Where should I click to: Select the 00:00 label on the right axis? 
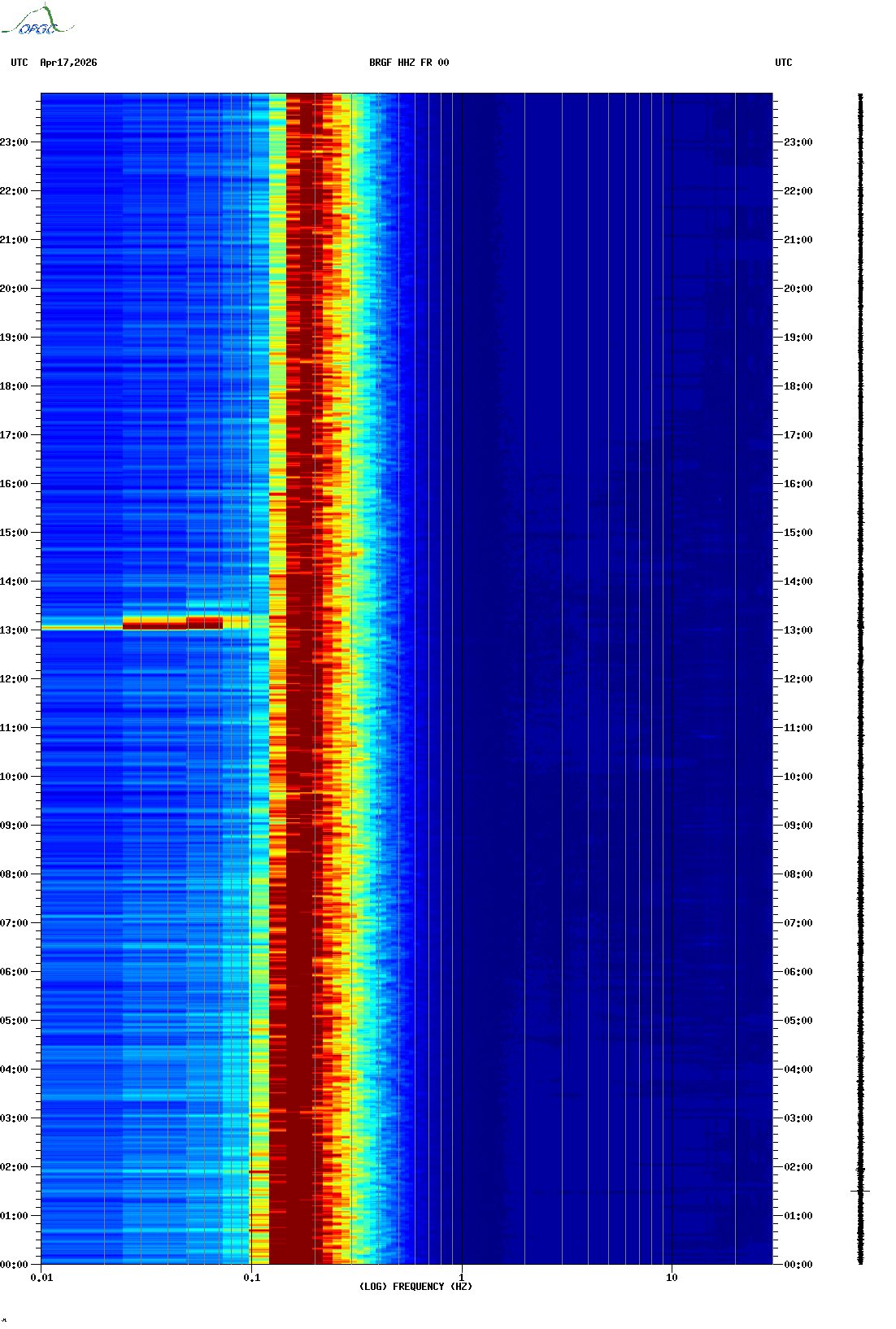point(797,1264)
